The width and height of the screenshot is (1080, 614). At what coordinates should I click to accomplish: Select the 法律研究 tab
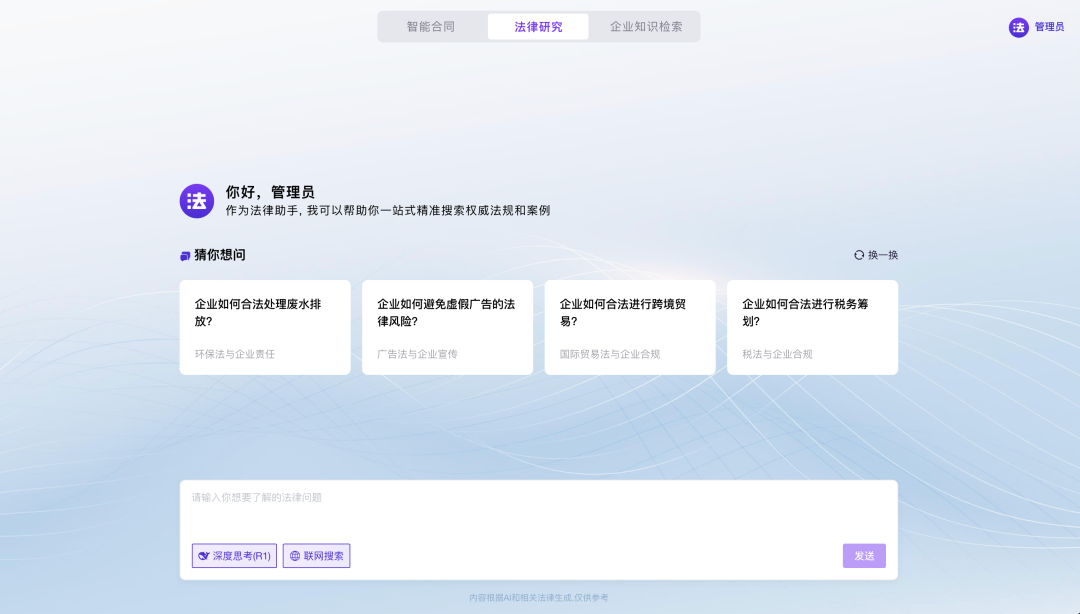(x=538, y=27)
